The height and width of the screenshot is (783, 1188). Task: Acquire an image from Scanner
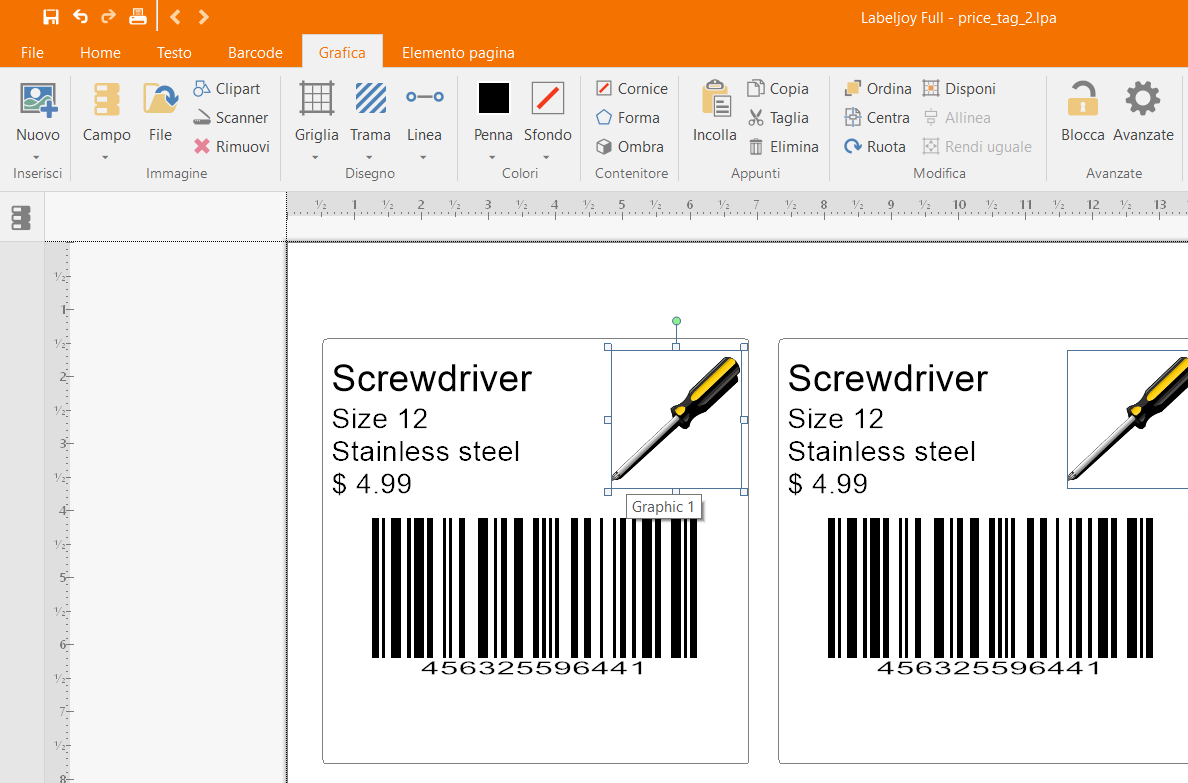tap(230, 117)
